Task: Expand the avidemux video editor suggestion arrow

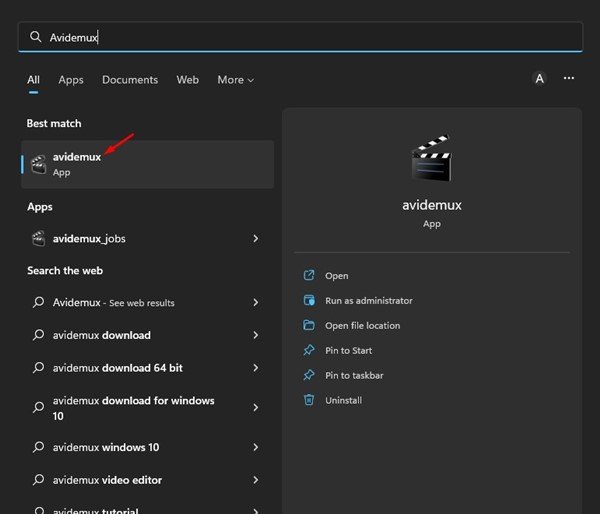Action: pyautogui.click(x=256, y=479)
